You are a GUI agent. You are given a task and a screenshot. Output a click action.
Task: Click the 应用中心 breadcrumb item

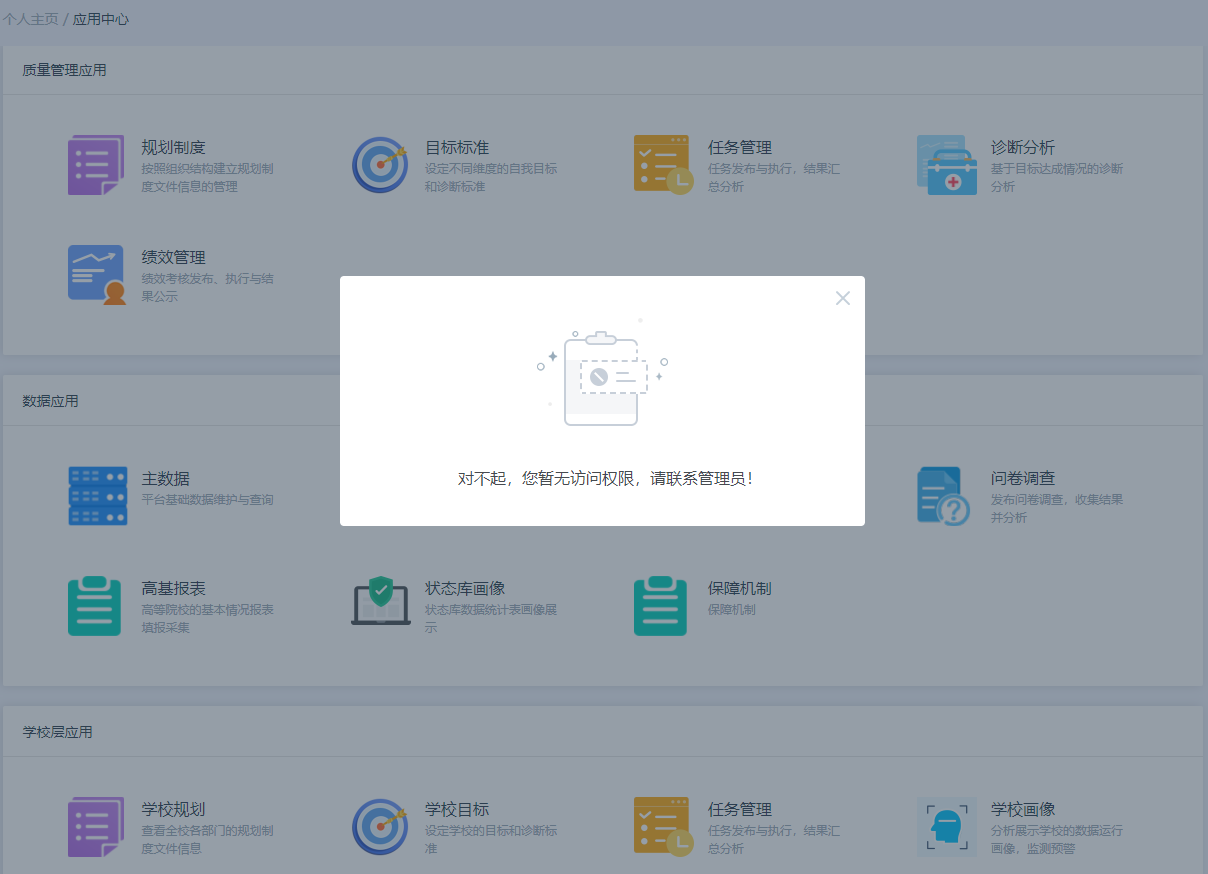coord(101,19)
